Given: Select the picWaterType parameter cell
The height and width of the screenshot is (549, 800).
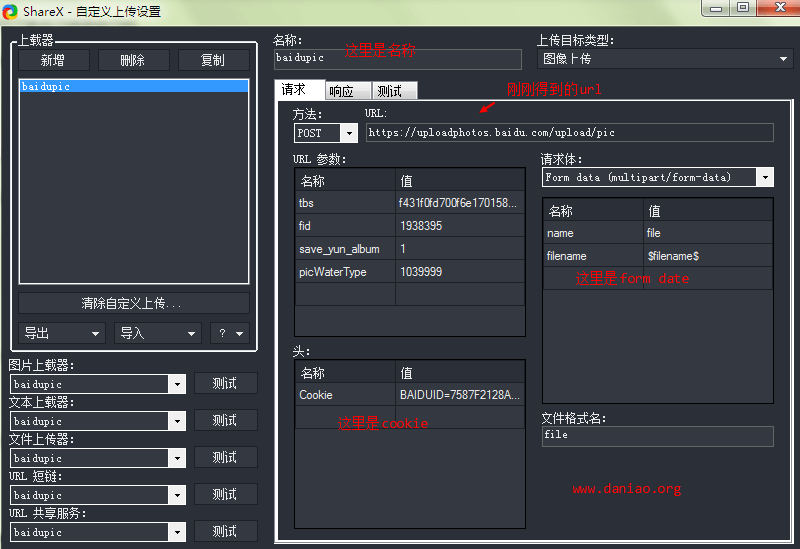Looking at the screenshot, I should tap(345, 271).
